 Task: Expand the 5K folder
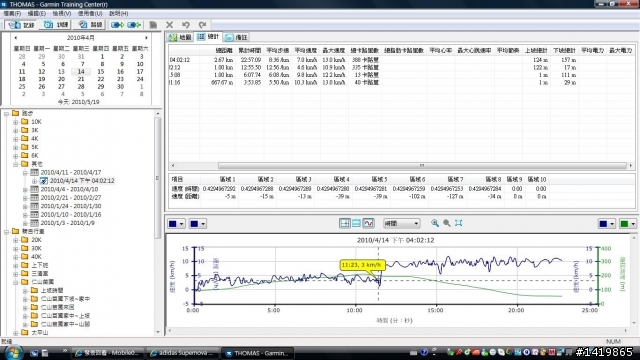16,147
